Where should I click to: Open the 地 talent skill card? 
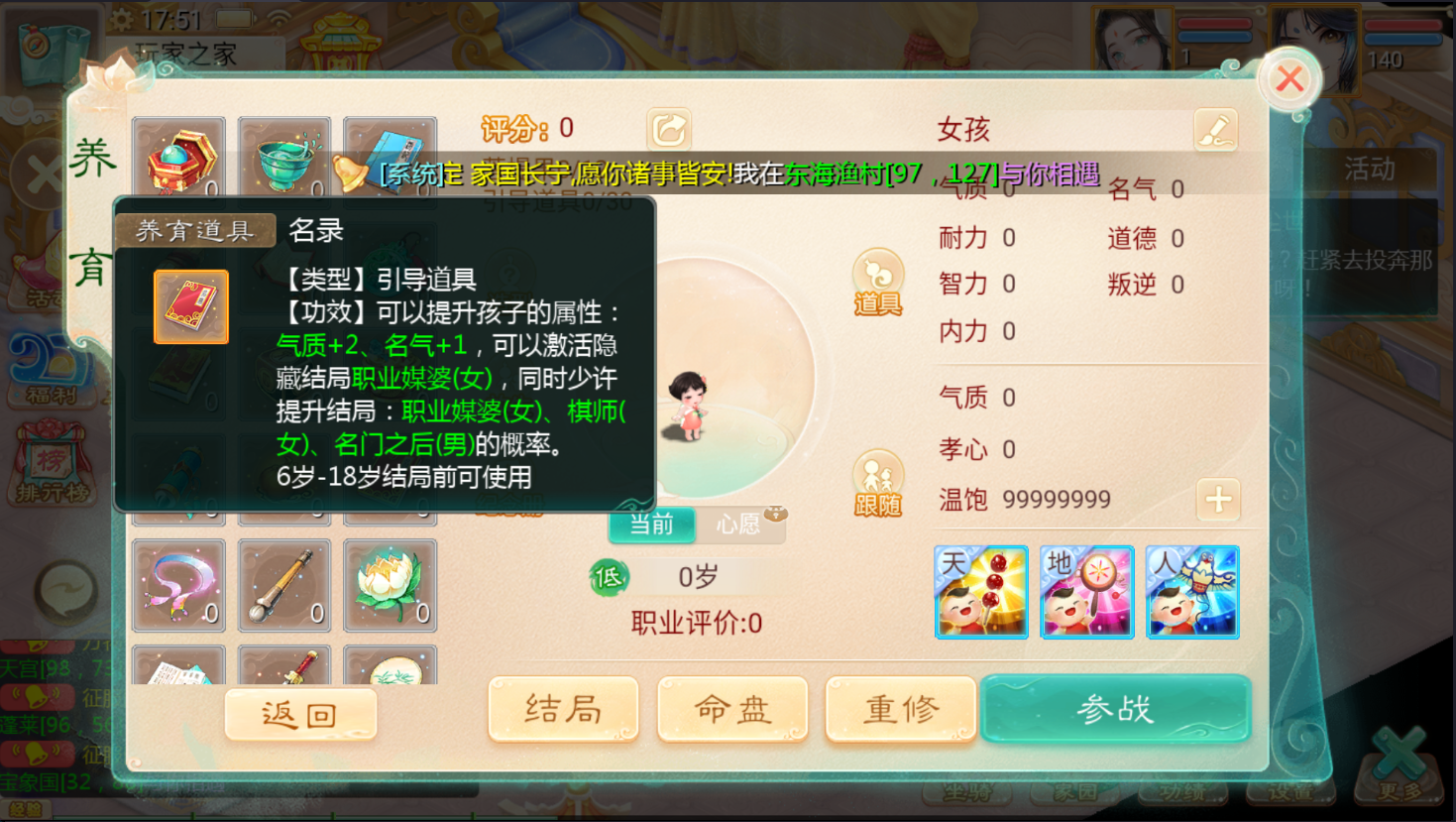(1087, 592)
